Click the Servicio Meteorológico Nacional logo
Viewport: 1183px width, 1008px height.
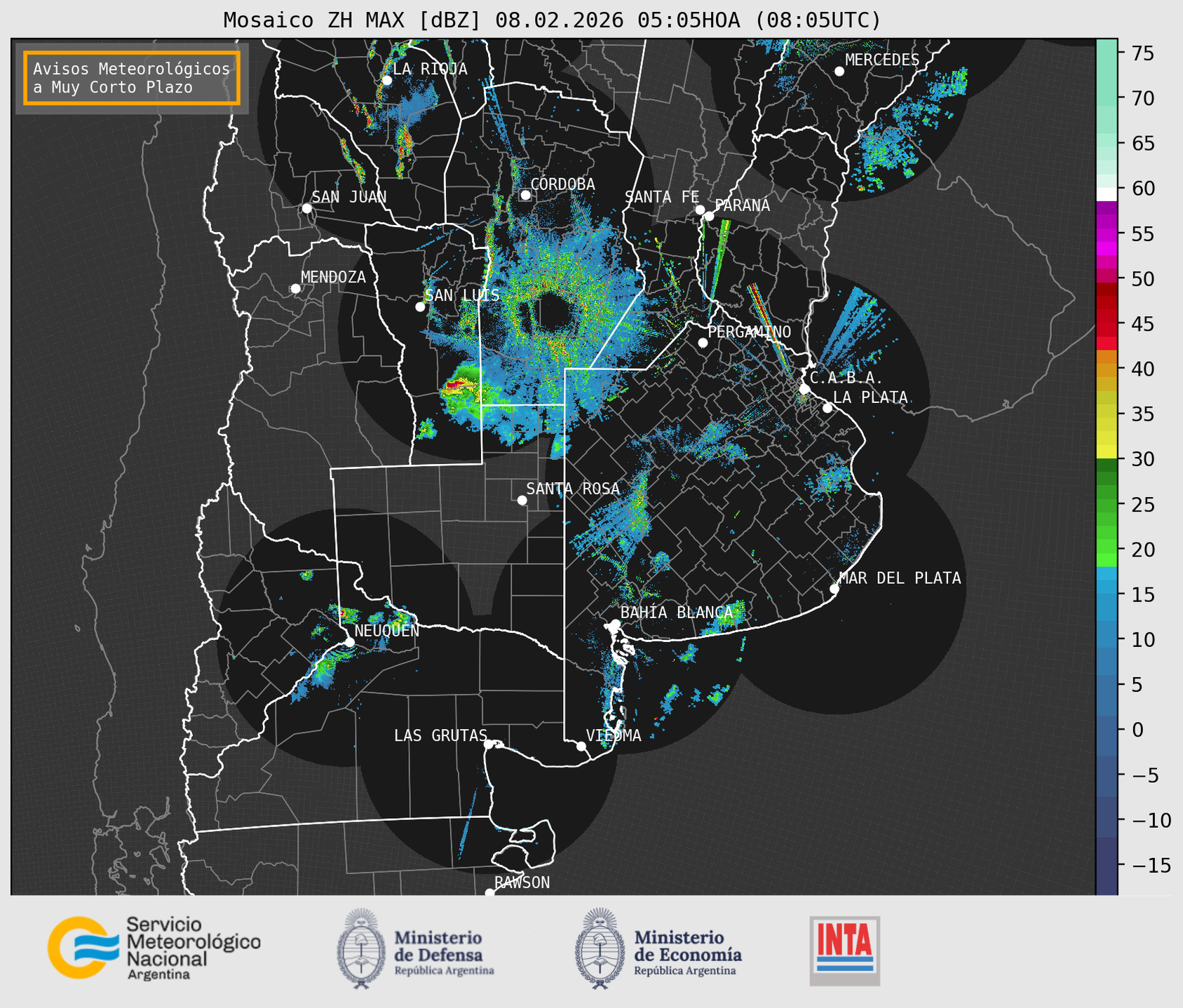coord(154,948)
